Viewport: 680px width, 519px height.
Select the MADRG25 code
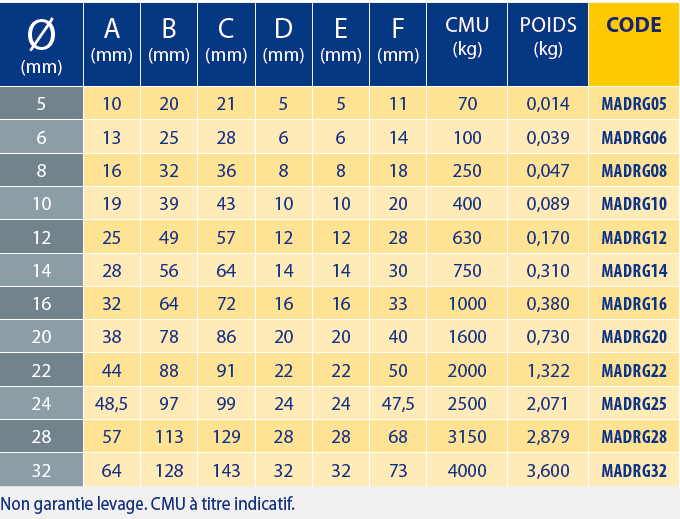[634, 404]
